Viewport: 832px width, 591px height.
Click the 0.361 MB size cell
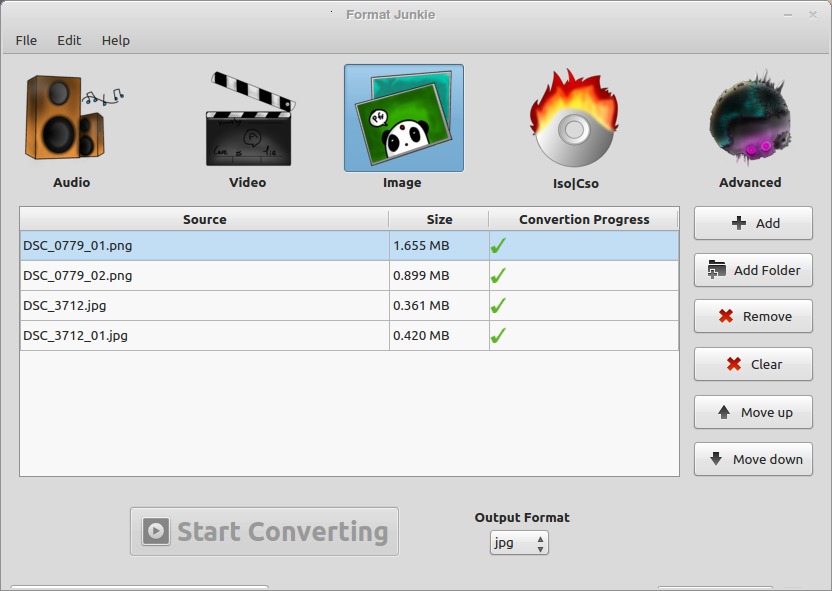pos(439,306)
